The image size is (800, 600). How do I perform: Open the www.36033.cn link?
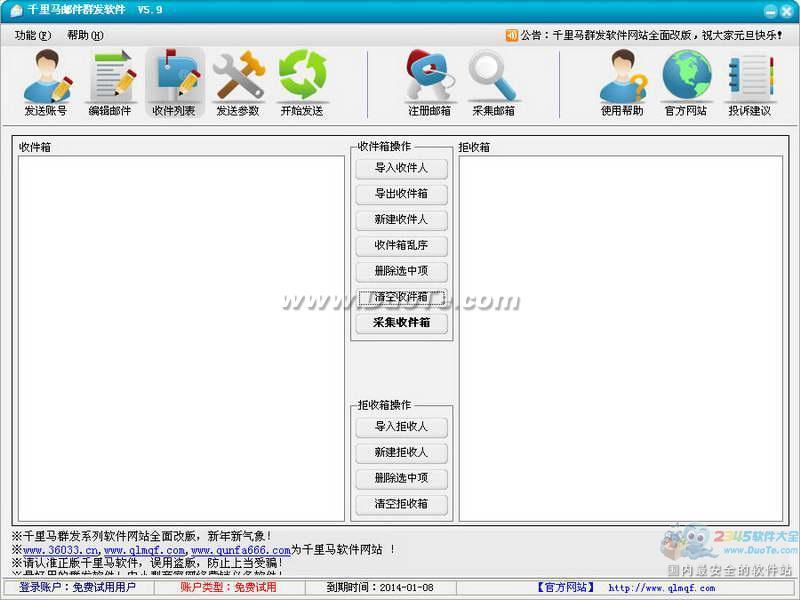point(60,550)
